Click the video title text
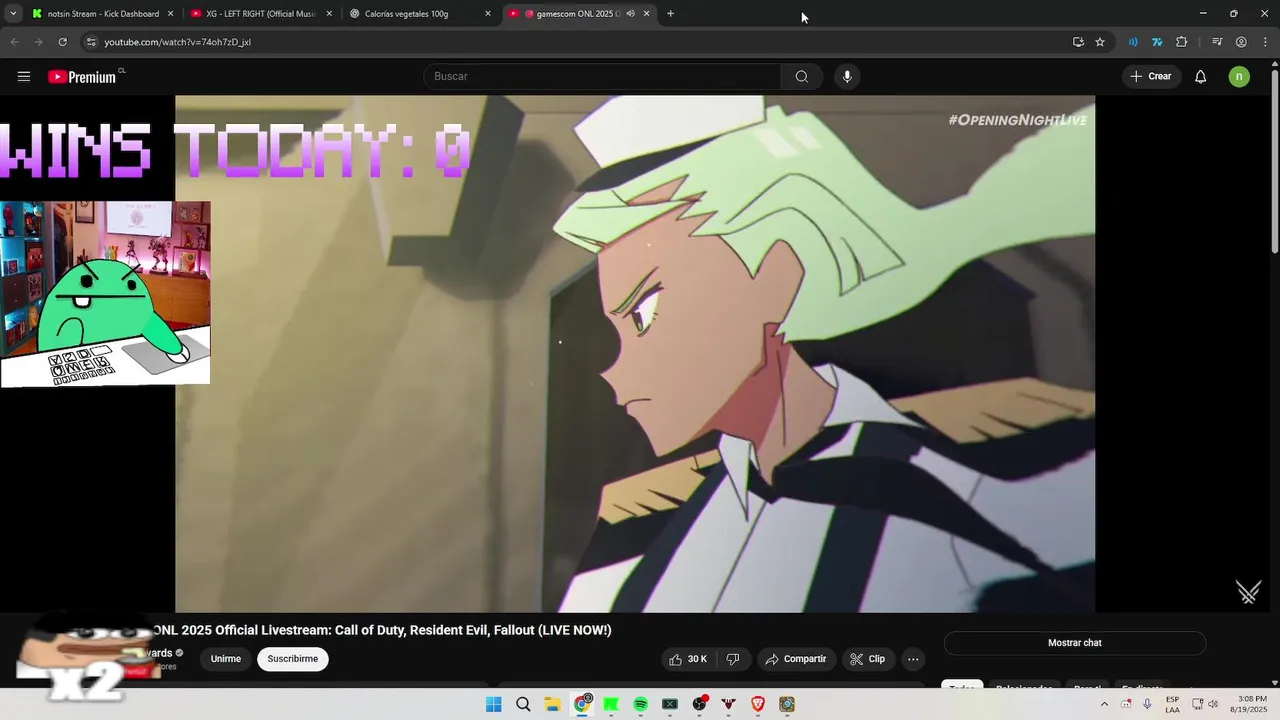Image resolution: width=1280 pixels, height=720 pixels. click(x=382, y=630)
